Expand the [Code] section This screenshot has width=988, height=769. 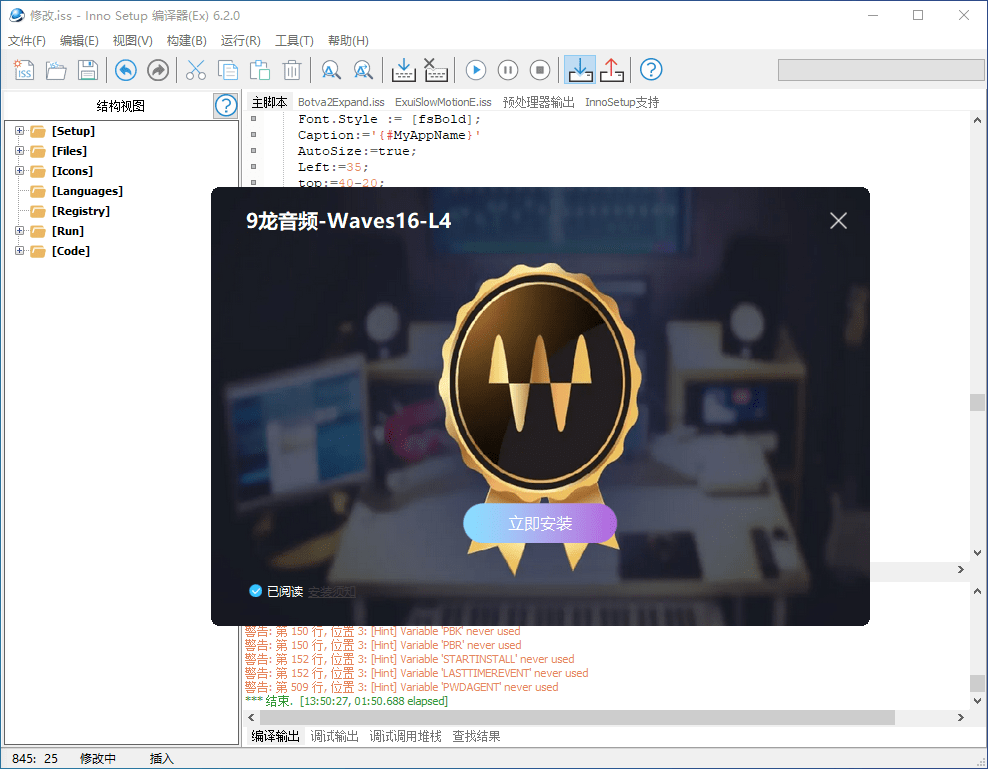tap(20, 250)
